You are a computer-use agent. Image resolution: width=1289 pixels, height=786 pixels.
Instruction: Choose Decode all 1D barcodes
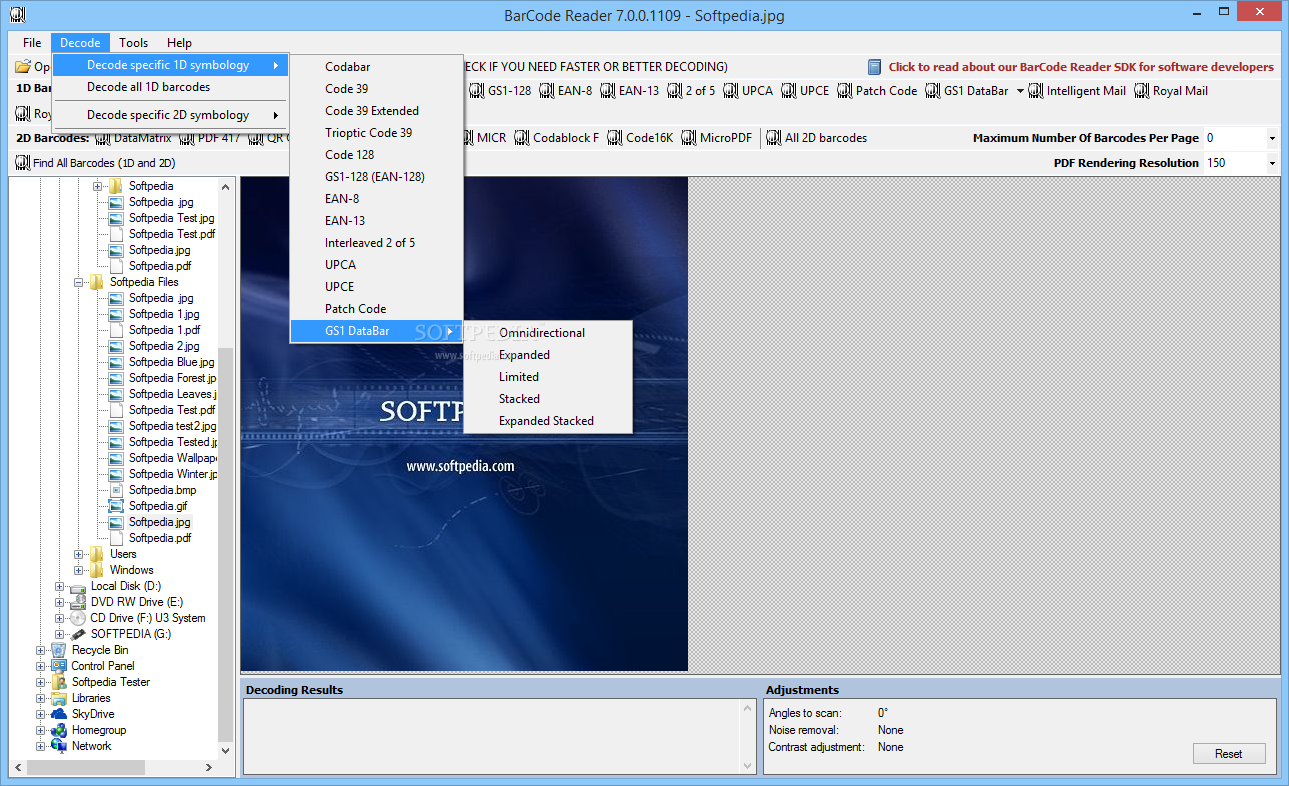point(171,87)
